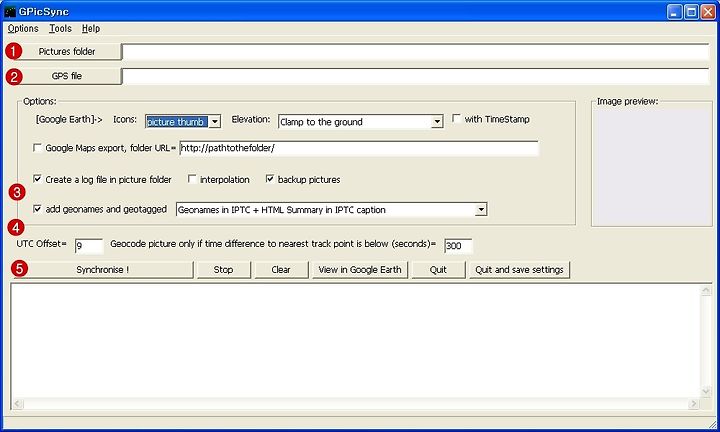
Task: Click the GPicSync title bar app icon
Action: pos(10,11)
